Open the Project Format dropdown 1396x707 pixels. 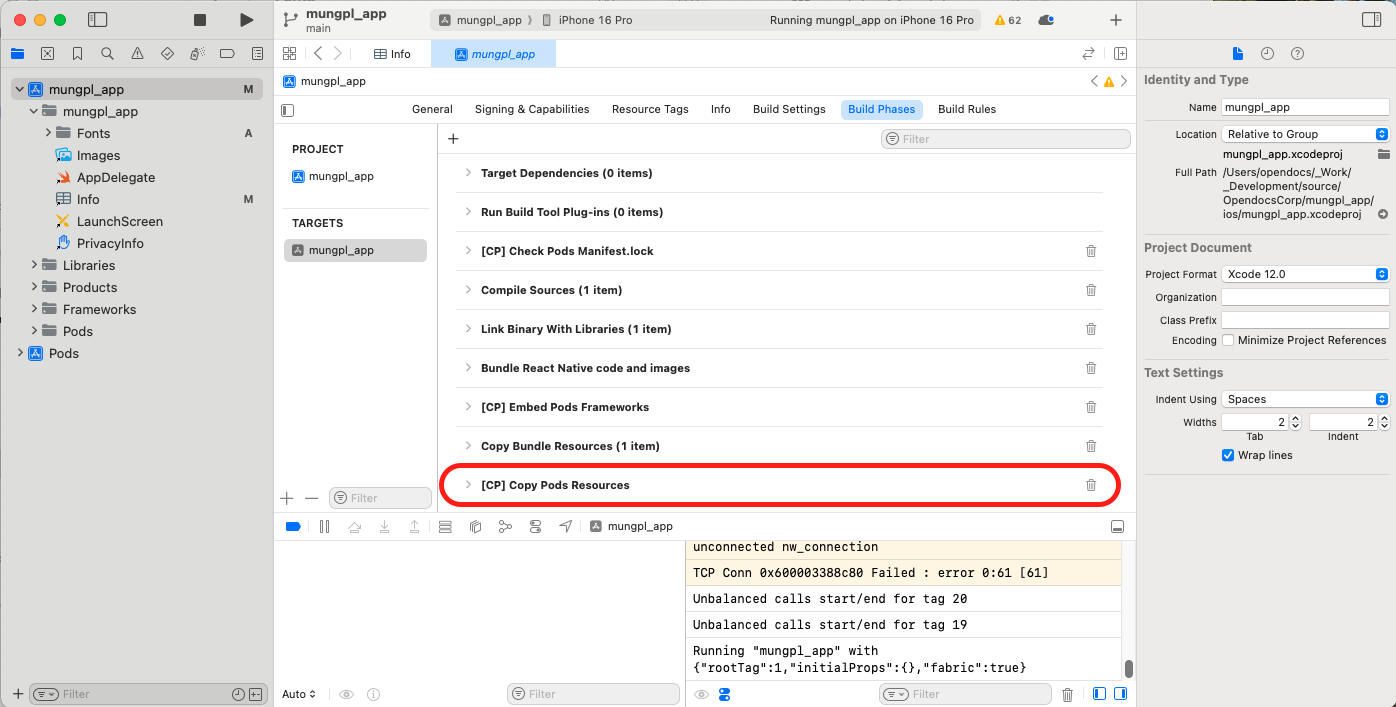1305,274
